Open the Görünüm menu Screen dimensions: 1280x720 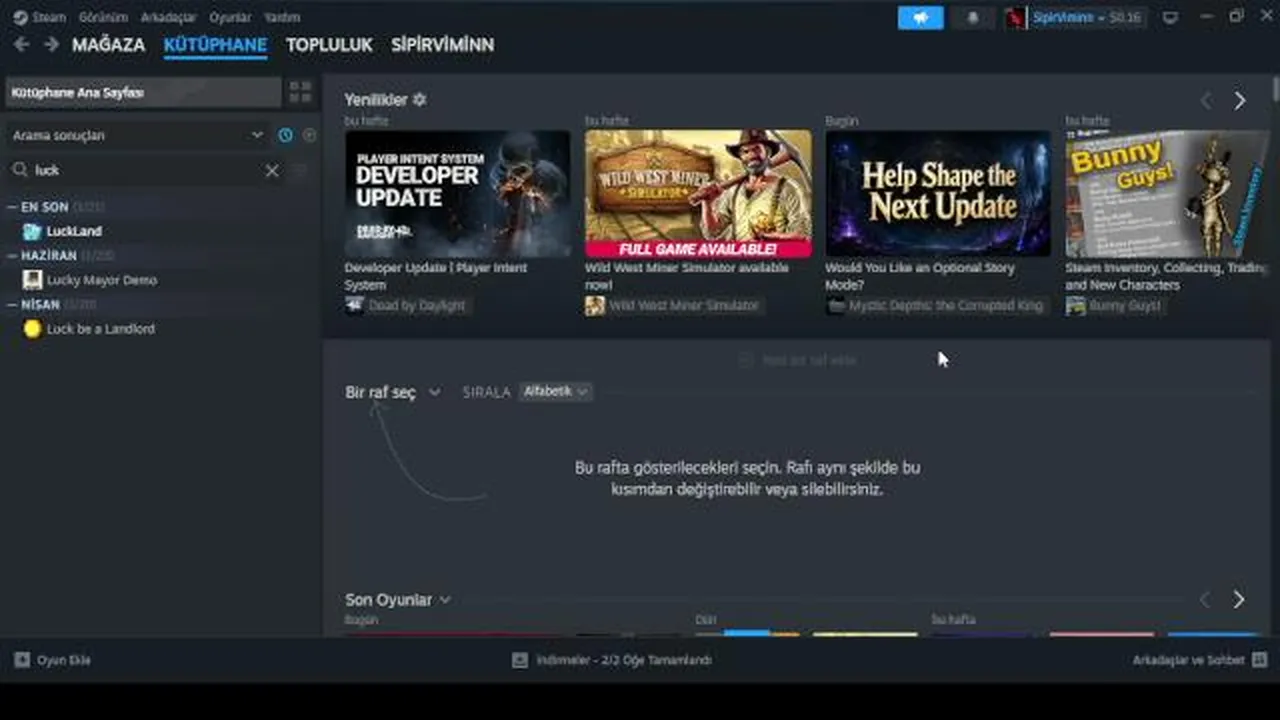click(103, 17)
